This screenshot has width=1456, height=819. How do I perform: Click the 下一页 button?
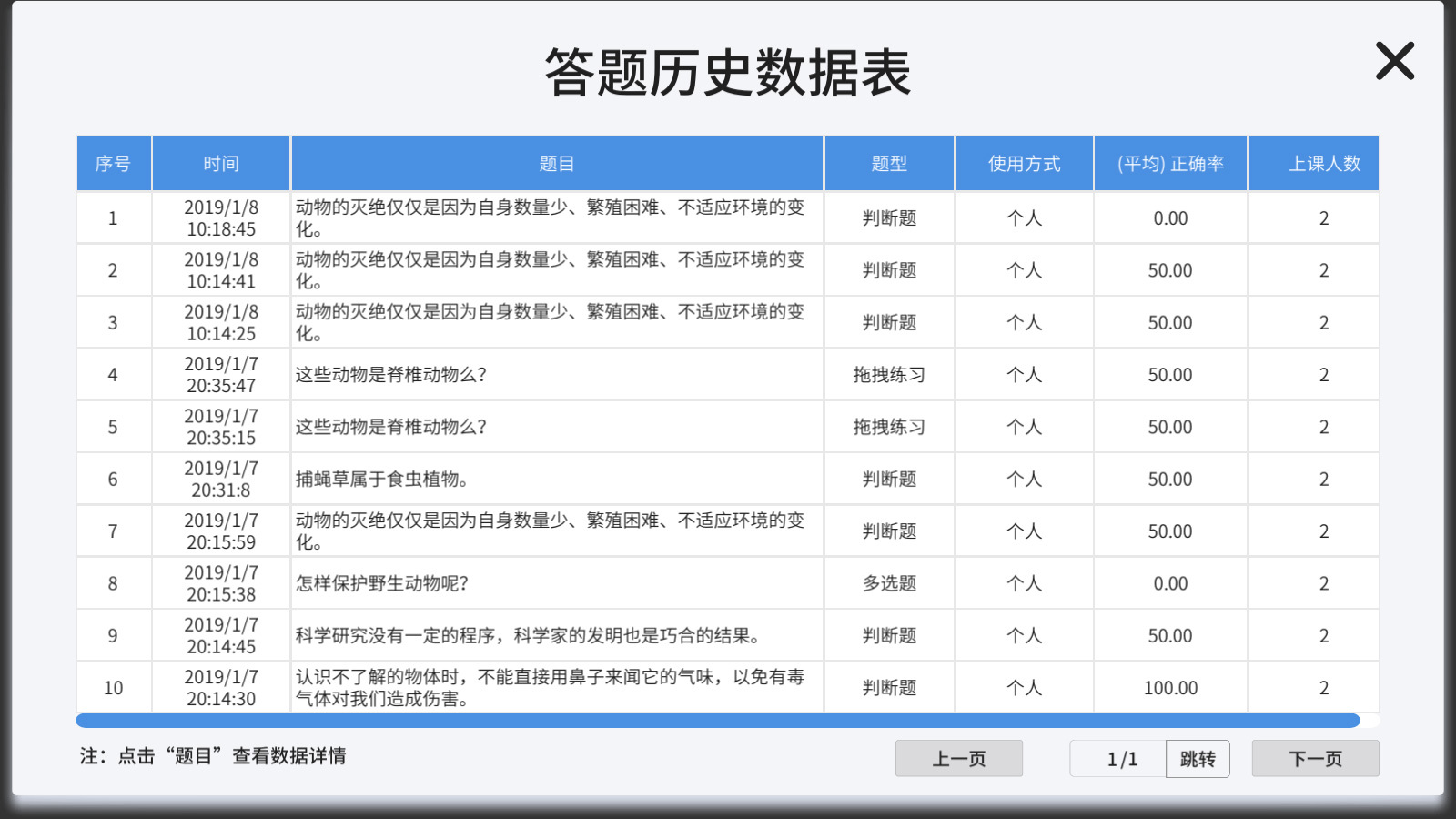[1314, 758]
